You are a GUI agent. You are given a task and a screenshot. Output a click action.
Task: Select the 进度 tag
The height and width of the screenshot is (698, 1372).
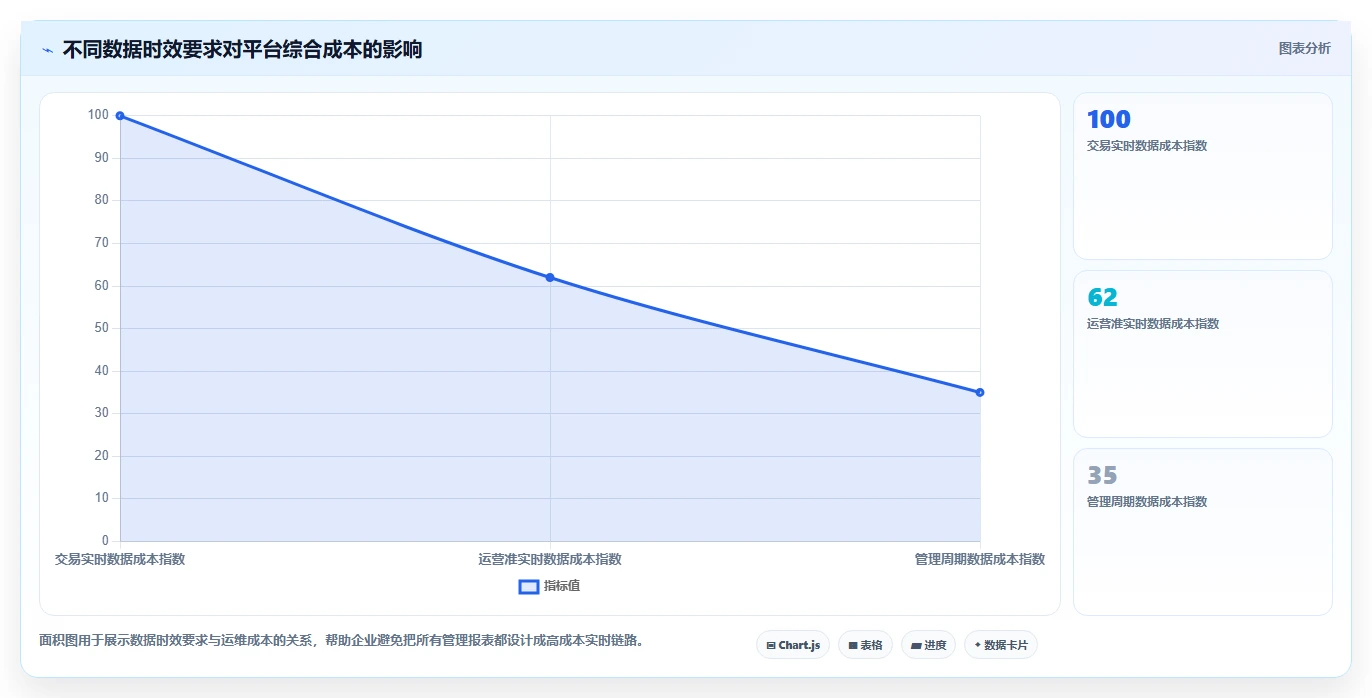[x=929, y=645]
